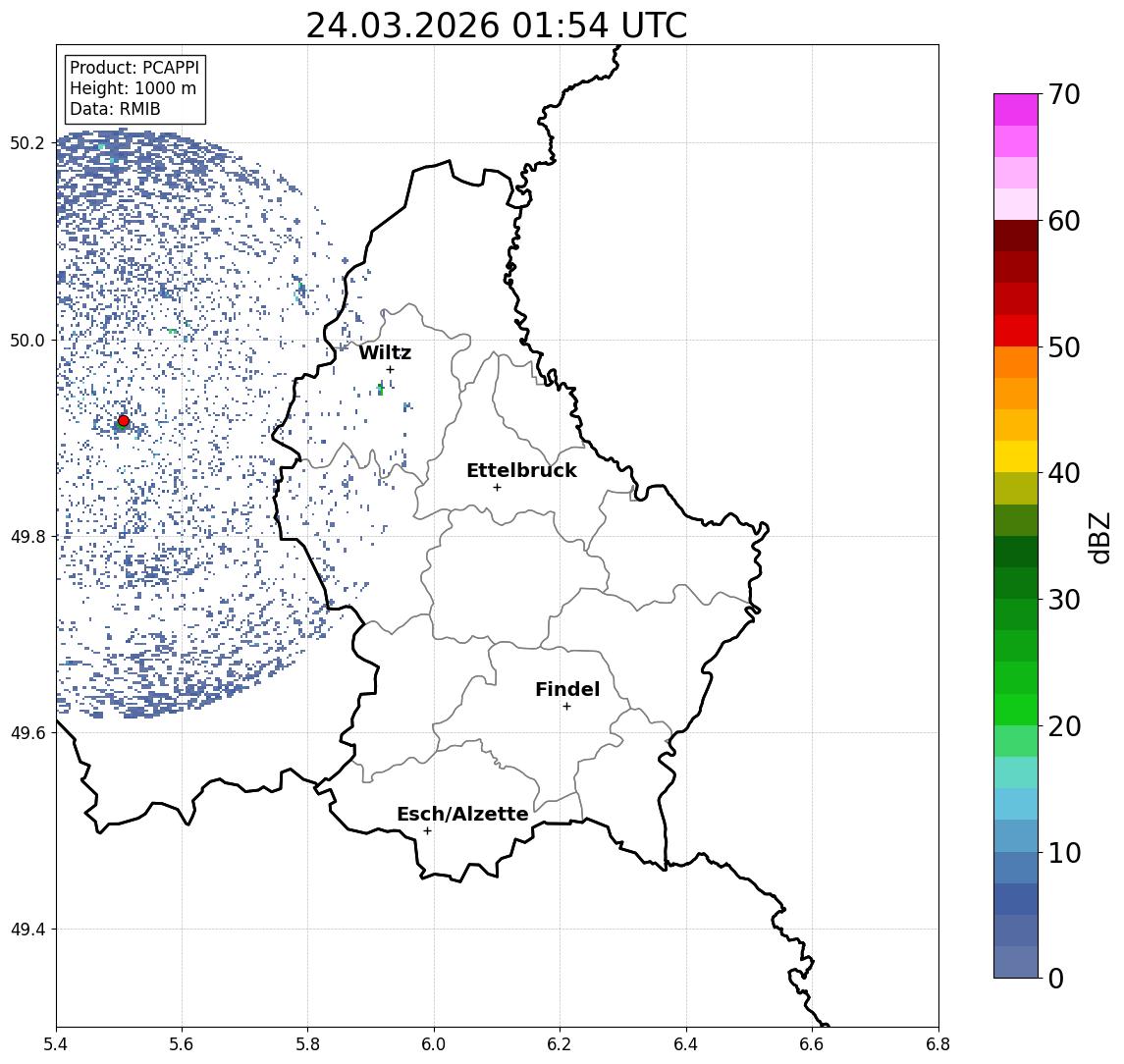
Task: Click latitude axis label 50.2
Action: [x=27, y=142]
